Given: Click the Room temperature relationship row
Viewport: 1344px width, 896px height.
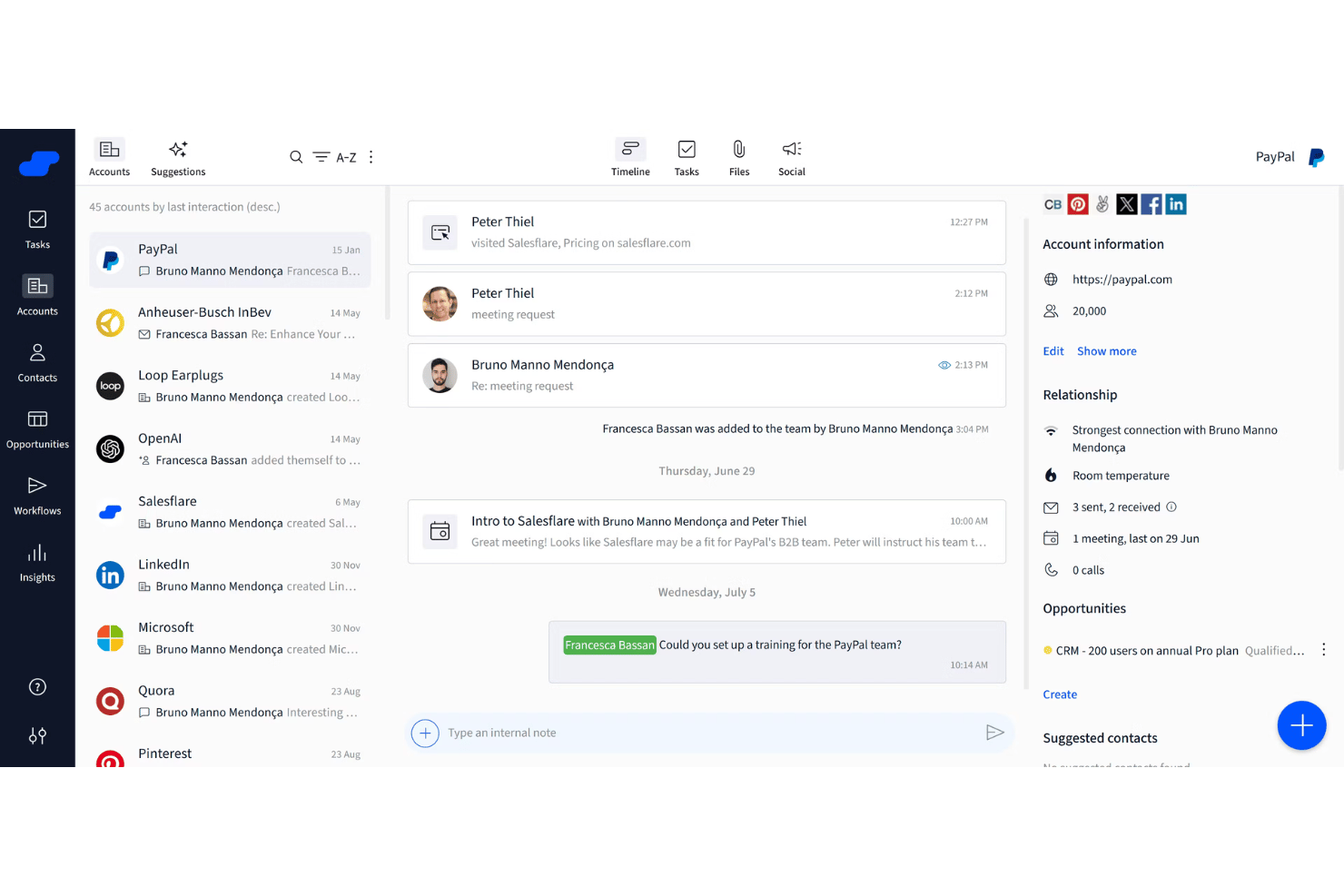Looking at the screenshot, I should tap(1107, 476).
